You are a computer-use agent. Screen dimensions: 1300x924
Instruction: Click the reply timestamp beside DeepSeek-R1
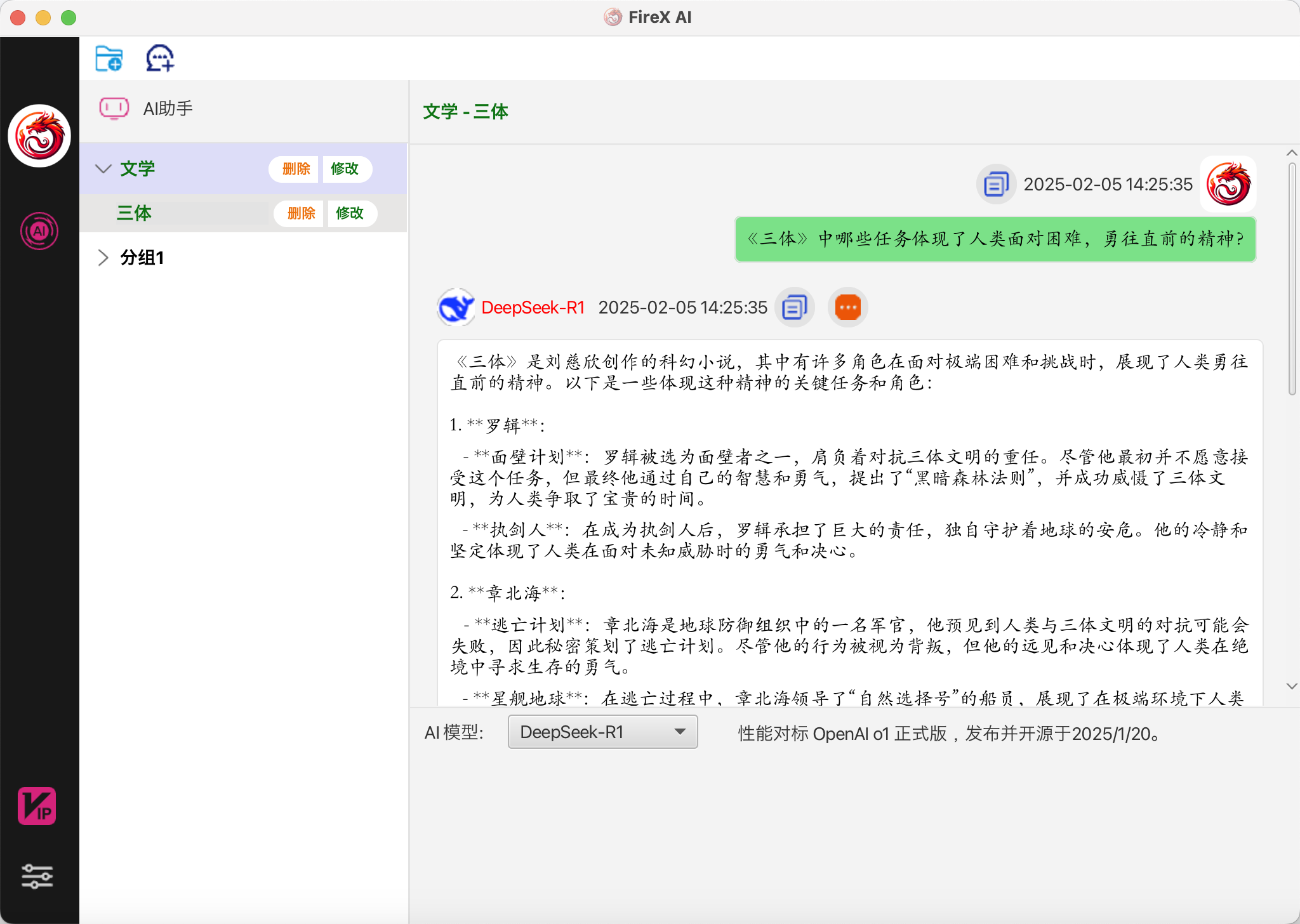[x=683, y=308]
